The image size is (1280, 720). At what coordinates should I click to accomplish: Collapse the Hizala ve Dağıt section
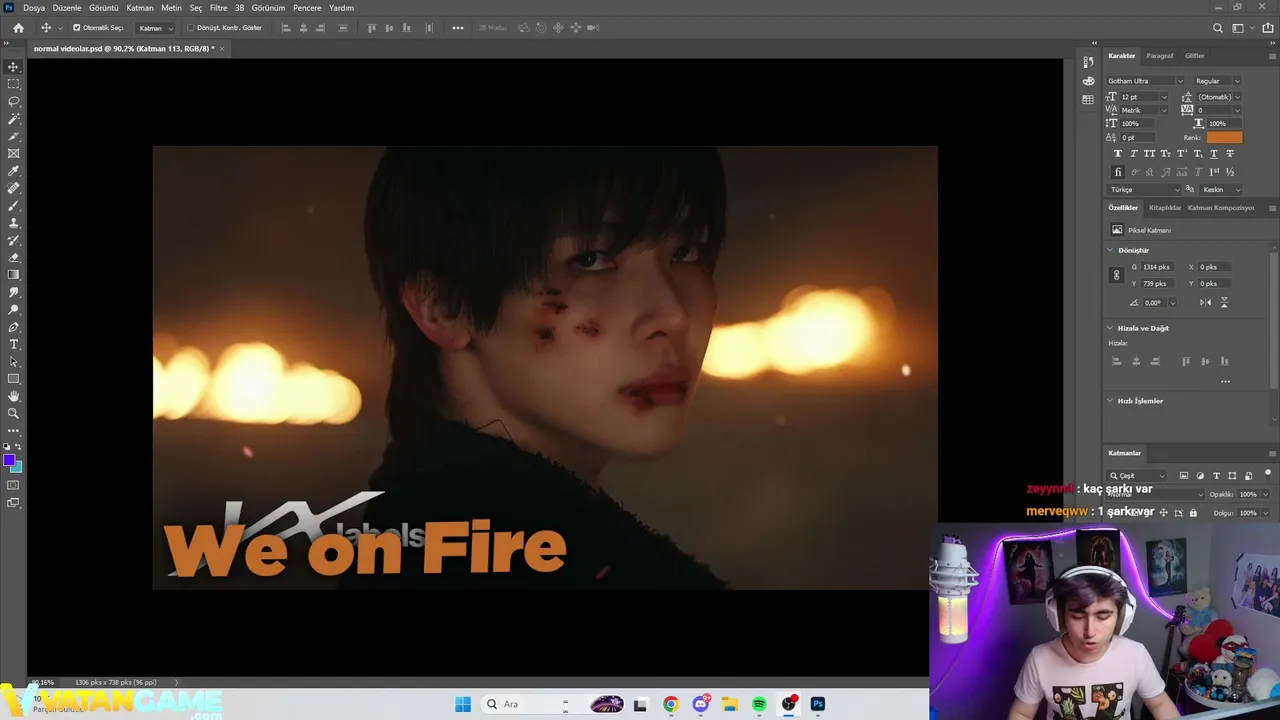1110,328
